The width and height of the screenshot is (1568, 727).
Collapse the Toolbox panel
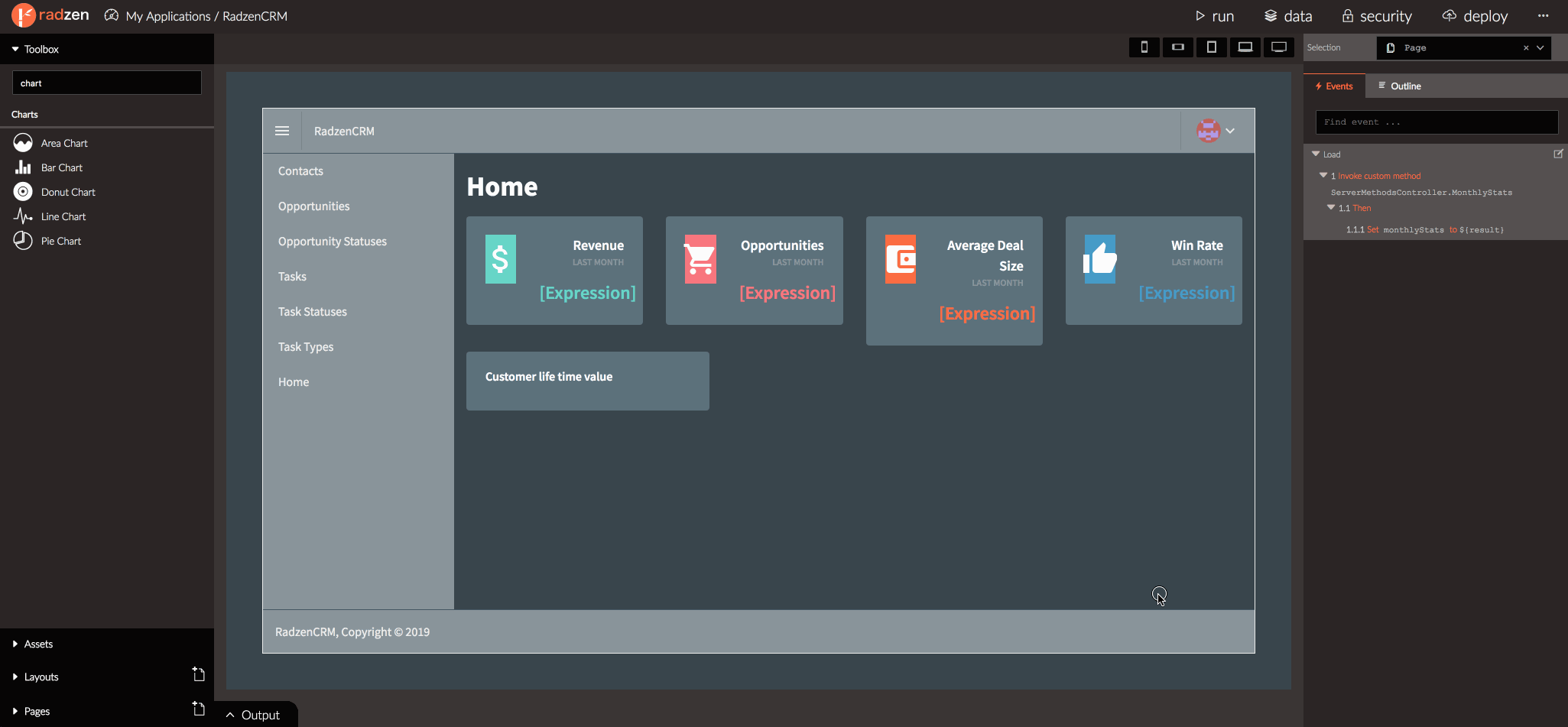[15, 49]
